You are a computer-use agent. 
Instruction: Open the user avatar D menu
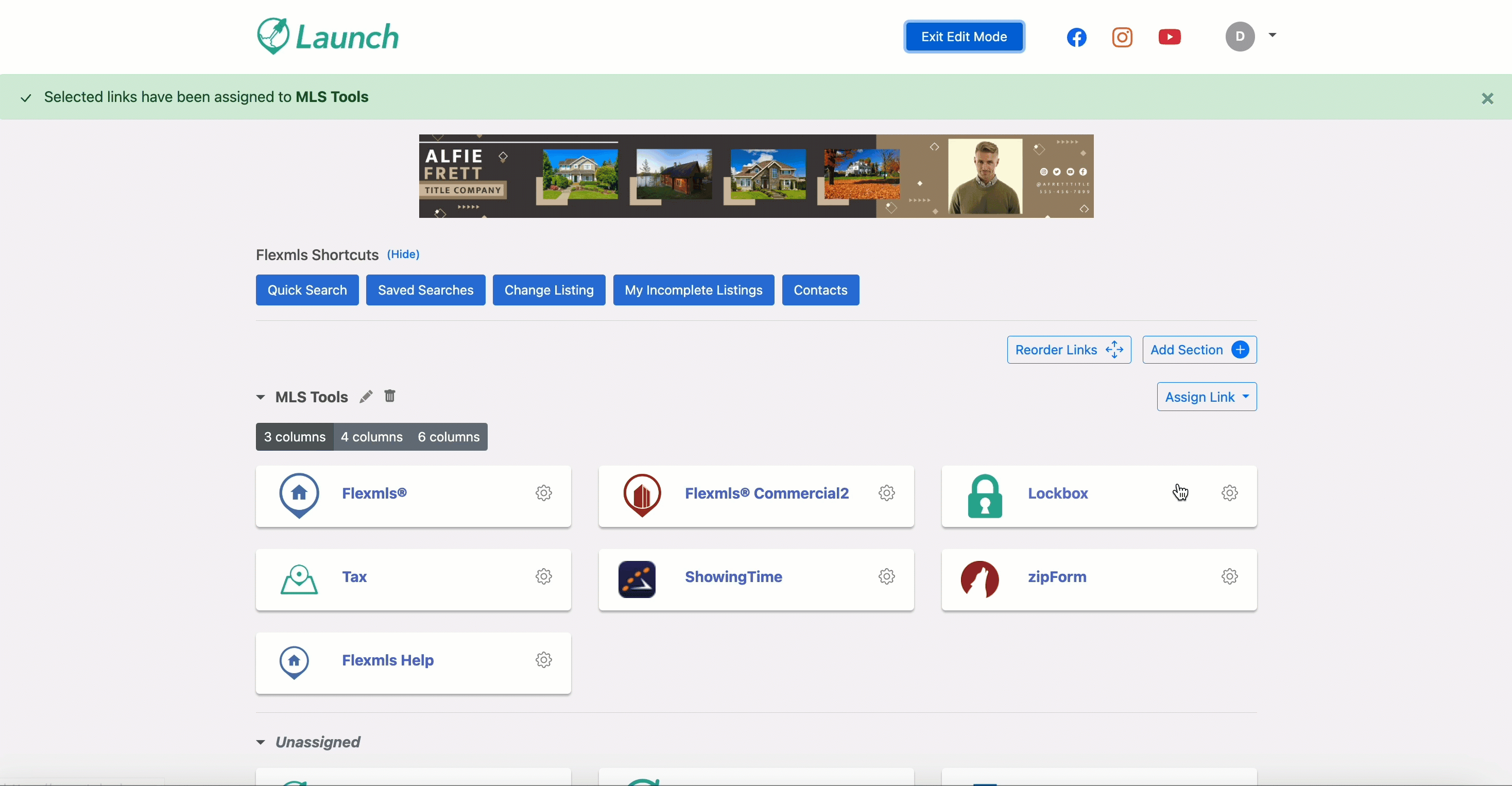coord(1240,37)
